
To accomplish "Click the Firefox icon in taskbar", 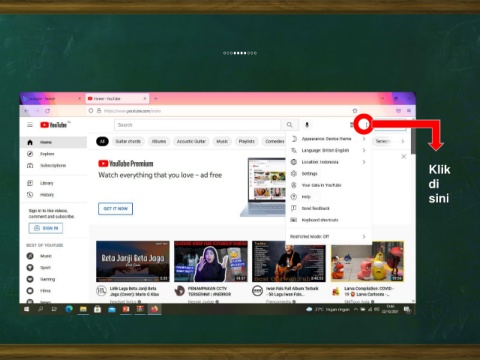I will pyautogui.click(x=154, y=309).
